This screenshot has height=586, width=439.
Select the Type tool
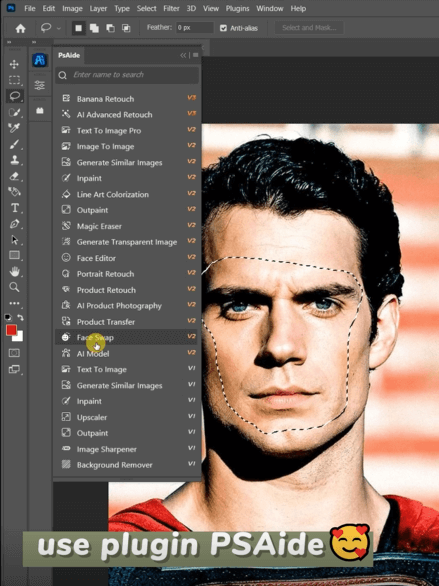14,208
